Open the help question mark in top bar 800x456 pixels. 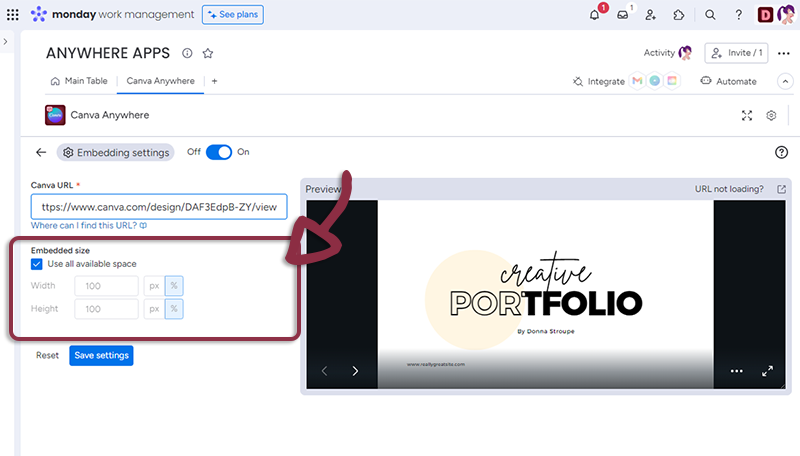[x=738, y=15]
